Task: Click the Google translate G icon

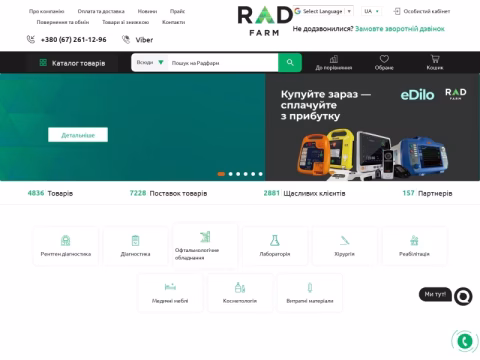Action: pyautogui.click(x=297, y=11)
